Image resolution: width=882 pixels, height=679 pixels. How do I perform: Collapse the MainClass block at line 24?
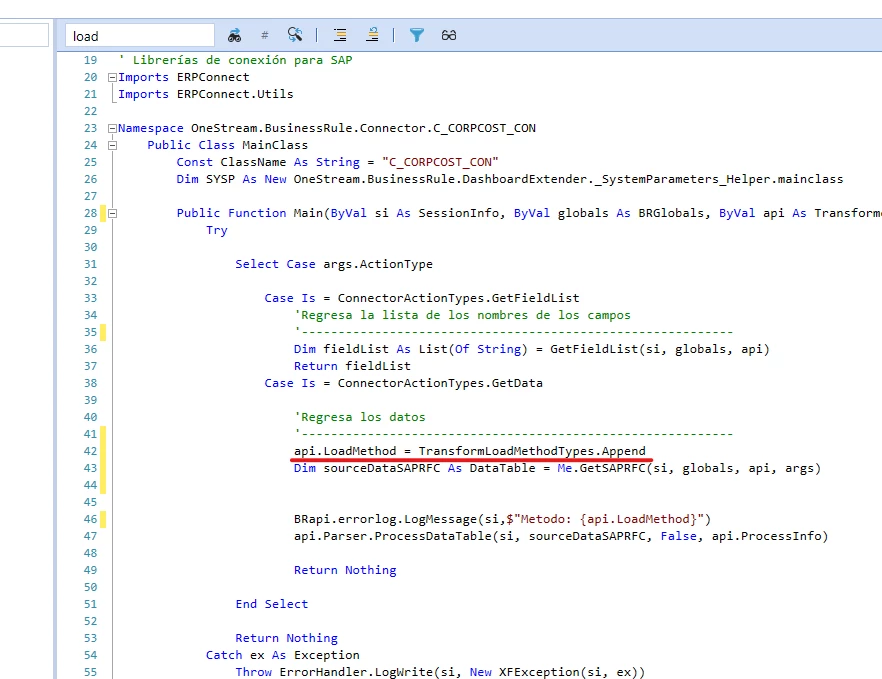coord(112,145)
